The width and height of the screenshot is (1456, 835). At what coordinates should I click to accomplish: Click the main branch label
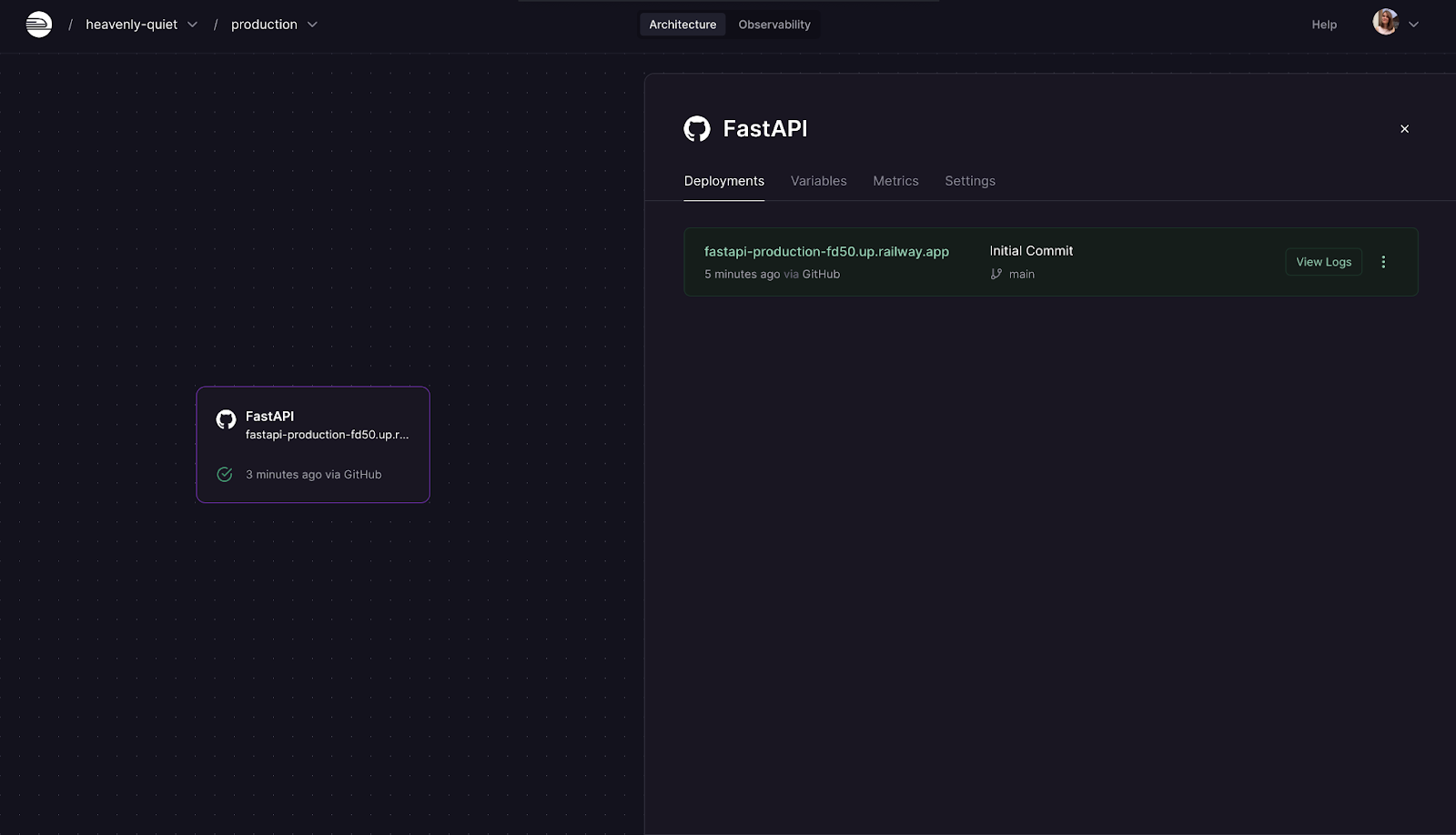[x=1021, y=274]
